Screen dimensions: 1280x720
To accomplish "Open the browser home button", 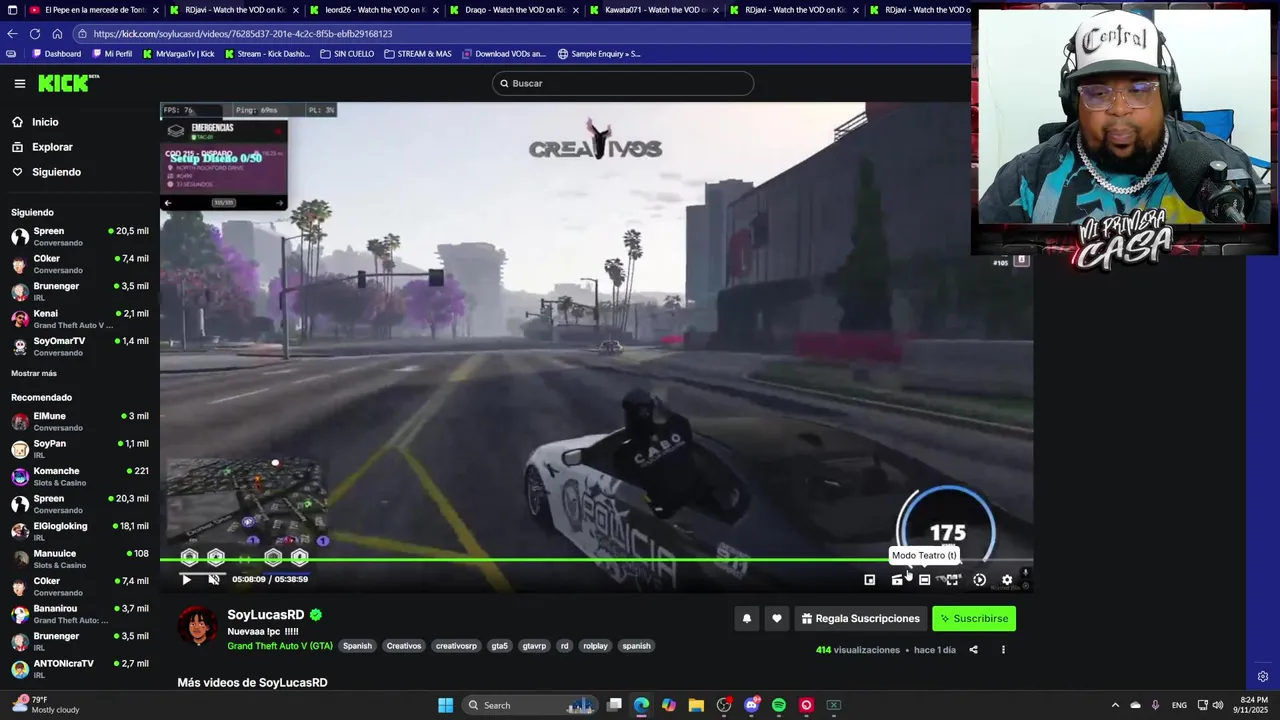I will pos(57,33).
